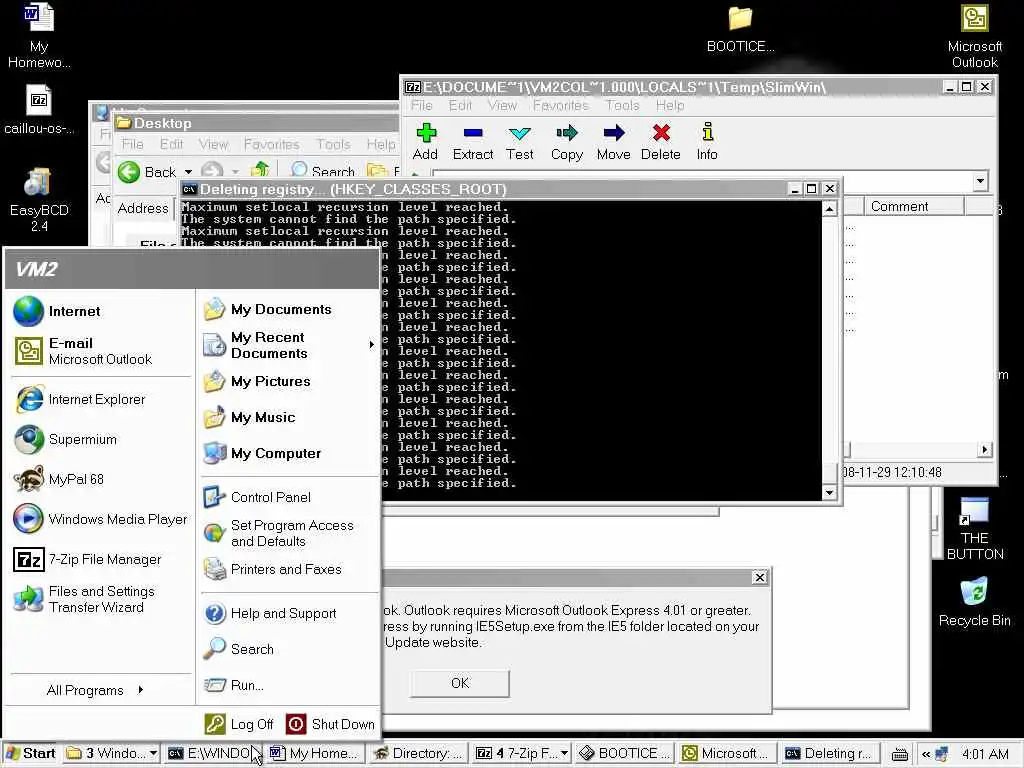Open My Computer from Start menu
The width and height of the screenshot is (1024, 768).
pyautogui.click(x=288, y=453)
